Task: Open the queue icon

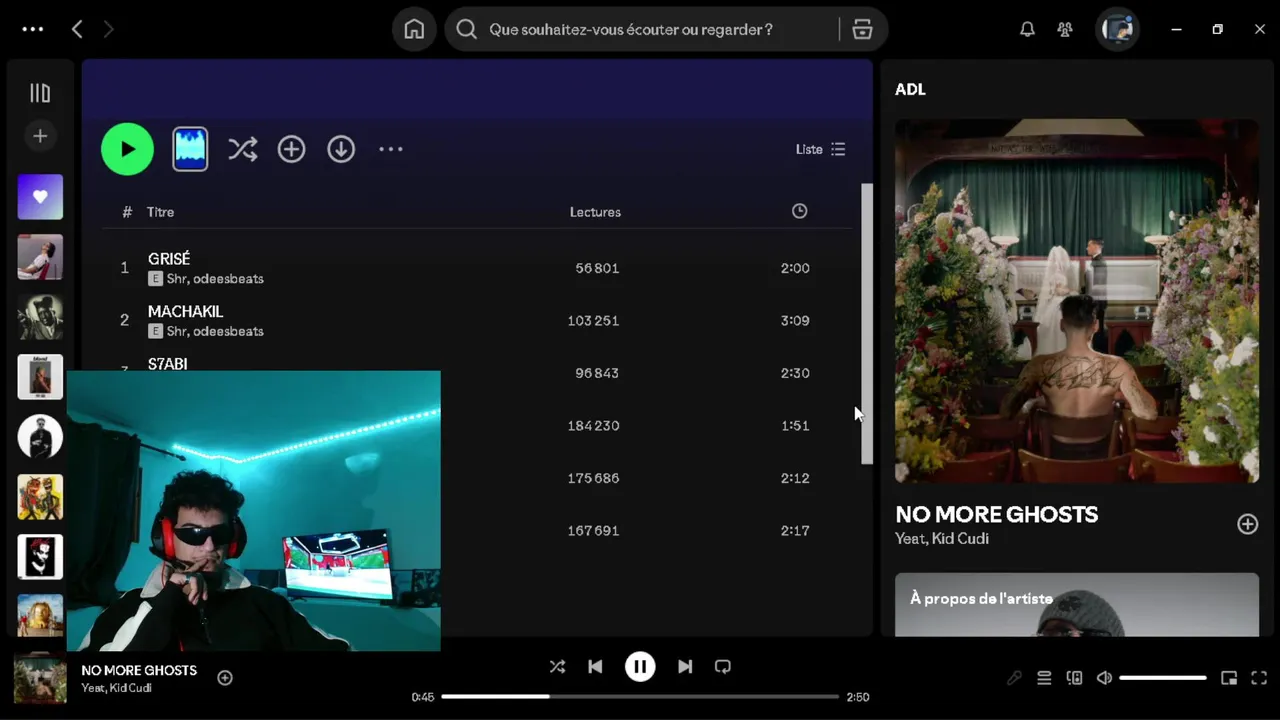Action: point(1044,678)
